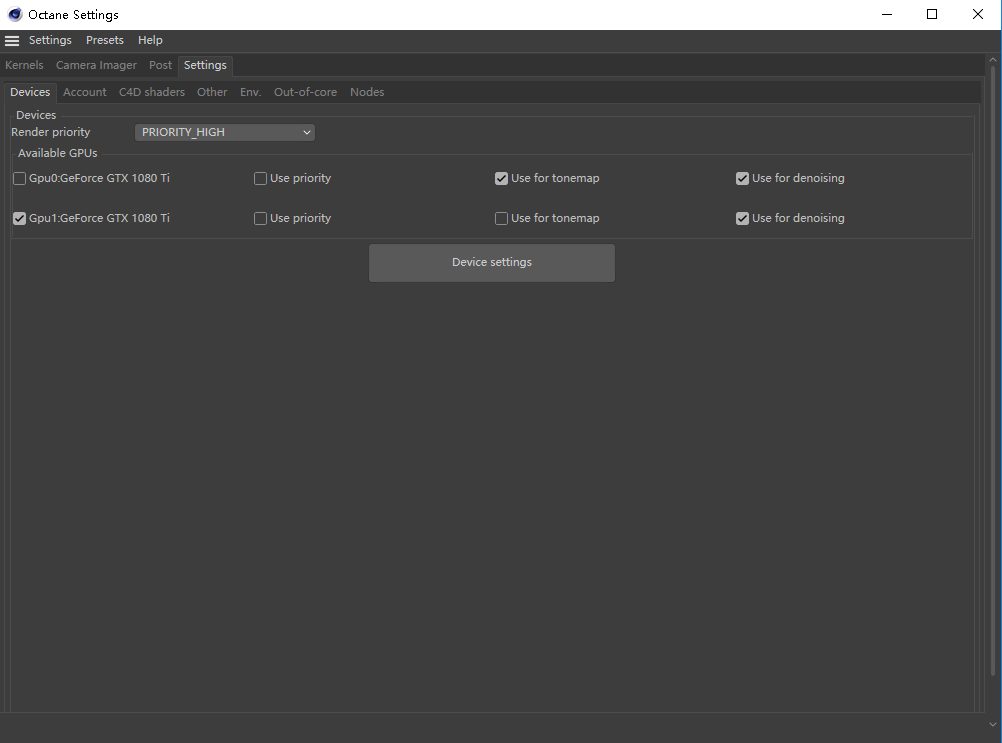
Task: Open the Out-of-core sub-tab
Action: [305, 92]
